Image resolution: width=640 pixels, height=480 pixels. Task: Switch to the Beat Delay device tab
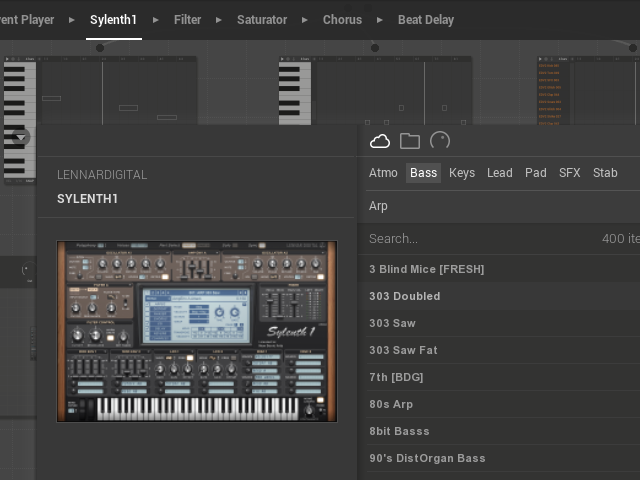(426, 20)
